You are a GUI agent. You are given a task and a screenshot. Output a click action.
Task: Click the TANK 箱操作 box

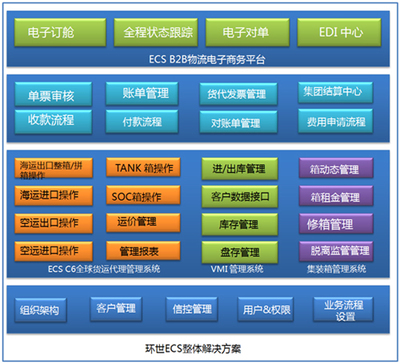click(143, 167)
